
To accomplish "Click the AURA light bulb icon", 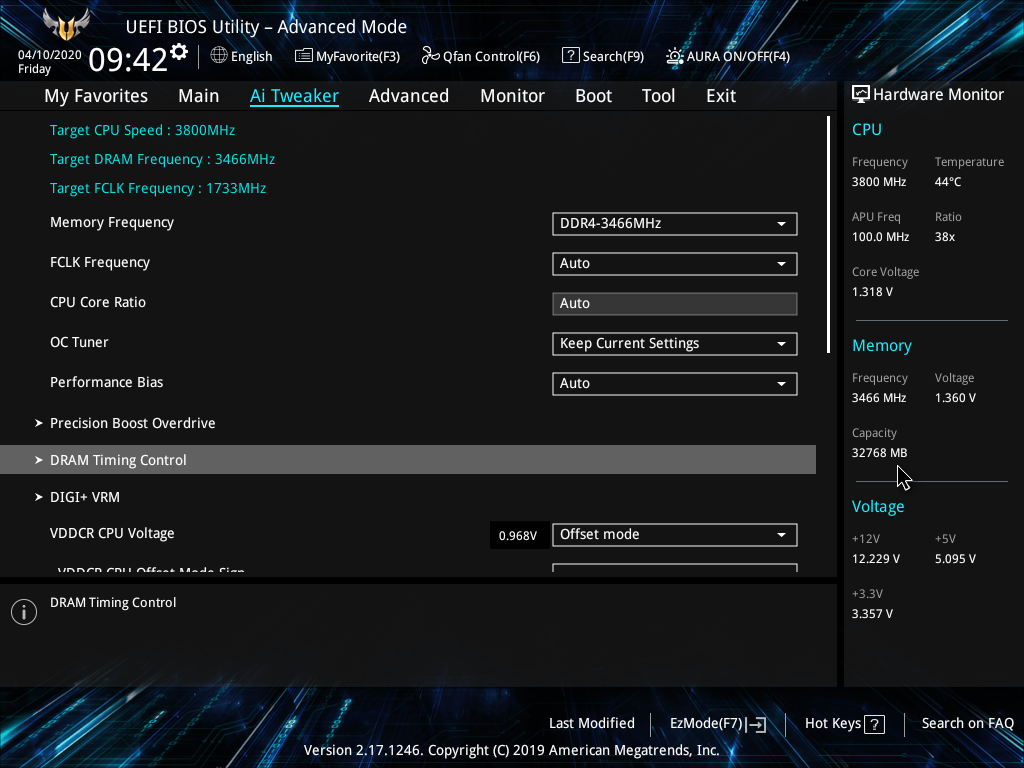I will pos(674,56).
